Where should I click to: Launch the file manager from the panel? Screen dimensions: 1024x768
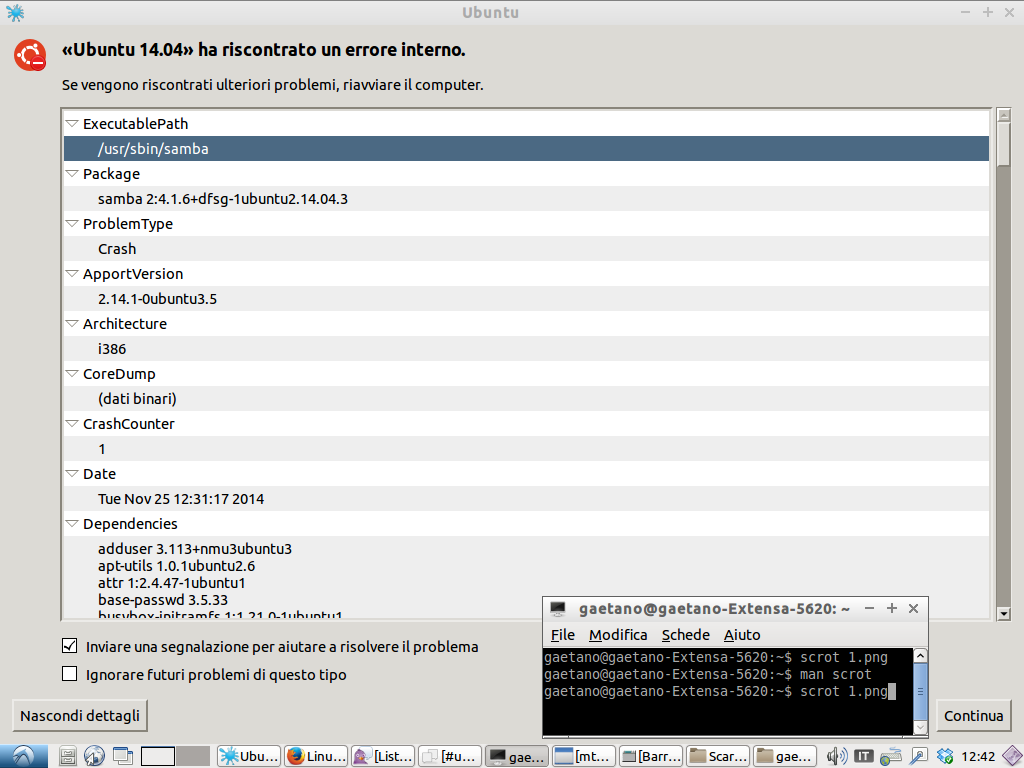(x=68, y=756)
